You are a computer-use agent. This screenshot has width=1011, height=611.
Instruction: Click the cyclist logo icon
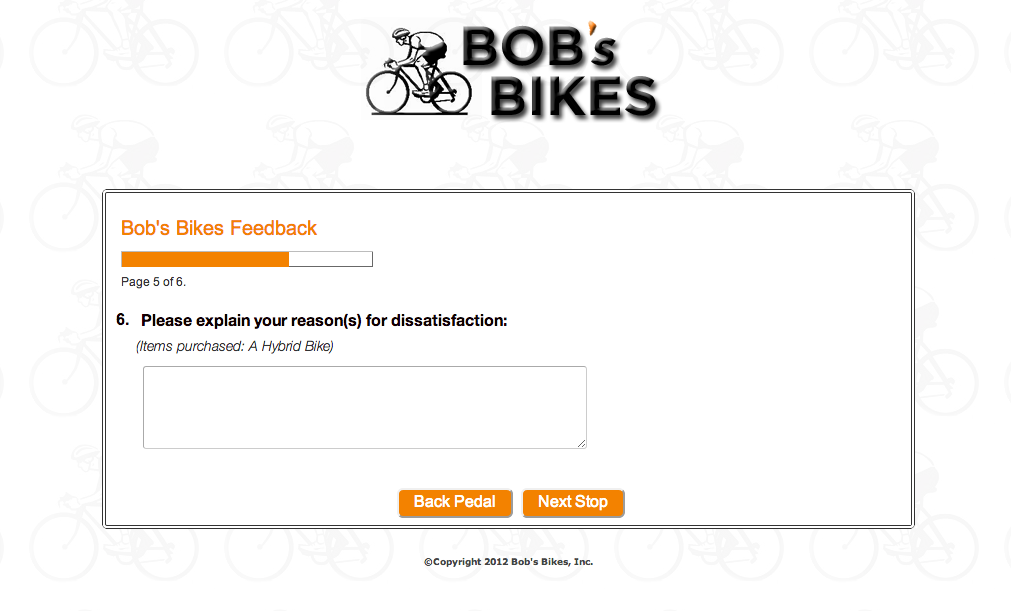(x=419, y=71)
